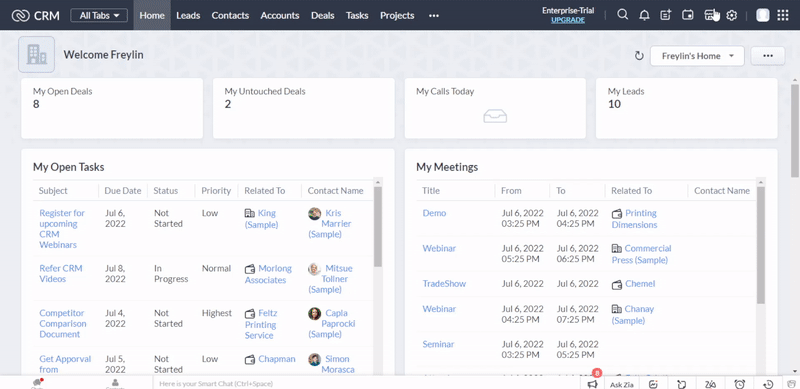Open the Demo meeting

click(x=434, y=213)
